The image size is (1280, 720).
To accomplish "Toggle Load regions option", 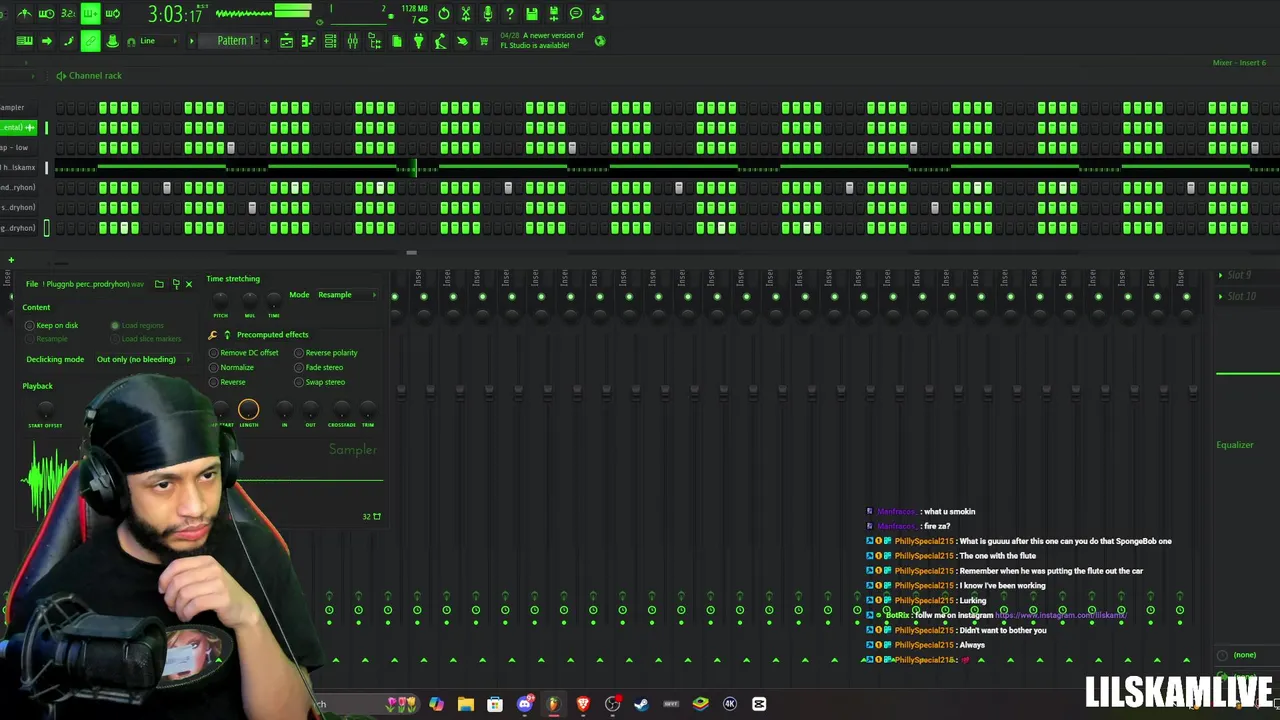I will (x=137, y=325).
